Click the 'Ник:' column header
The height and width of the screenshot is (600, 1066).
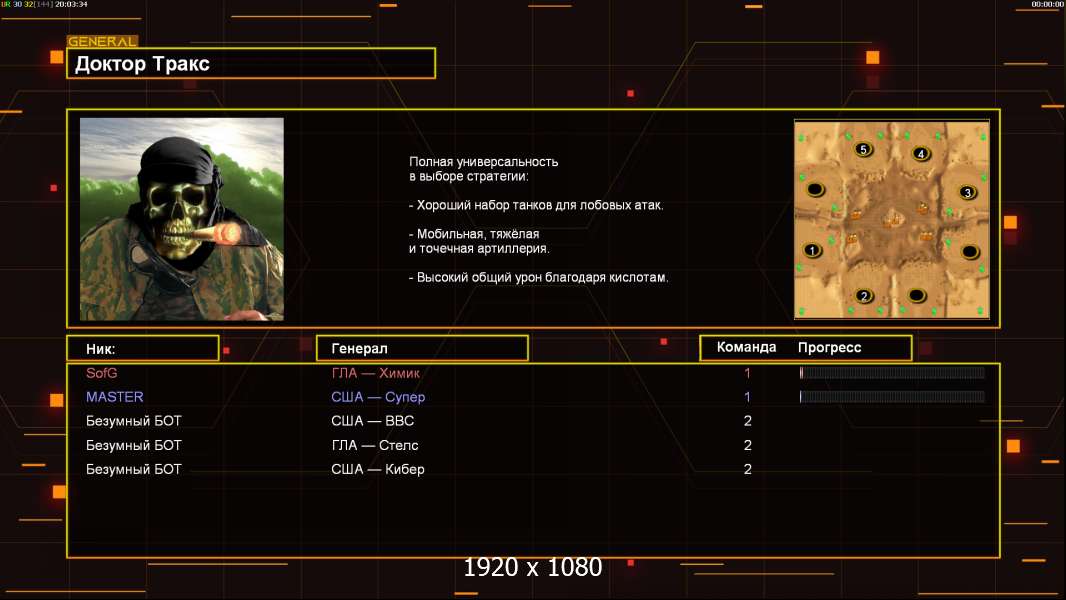(143, 349)
